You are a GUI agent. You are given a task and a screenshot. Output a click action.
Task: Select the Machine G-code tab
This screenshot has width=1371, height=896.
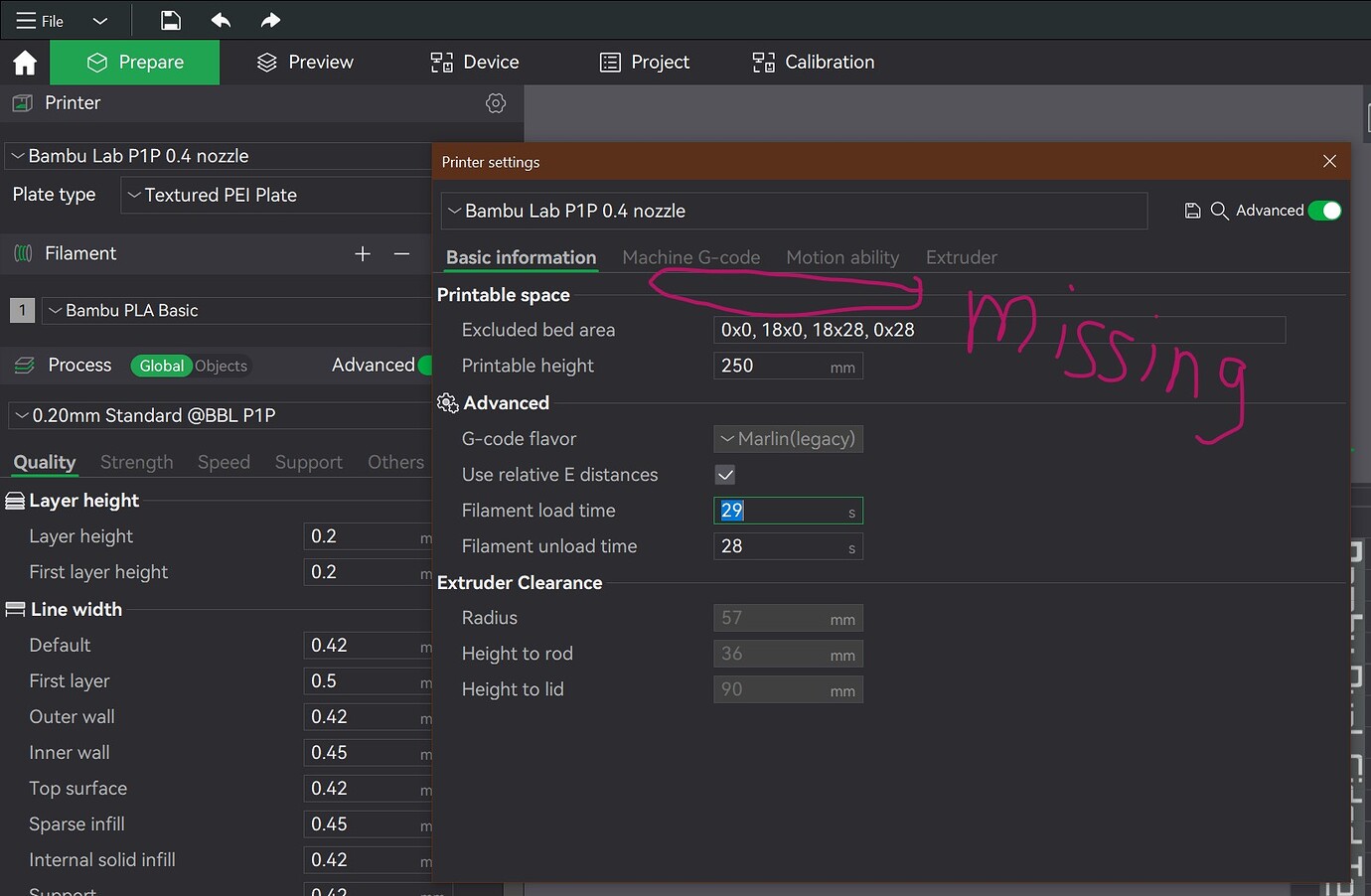[x=691, y=258]
